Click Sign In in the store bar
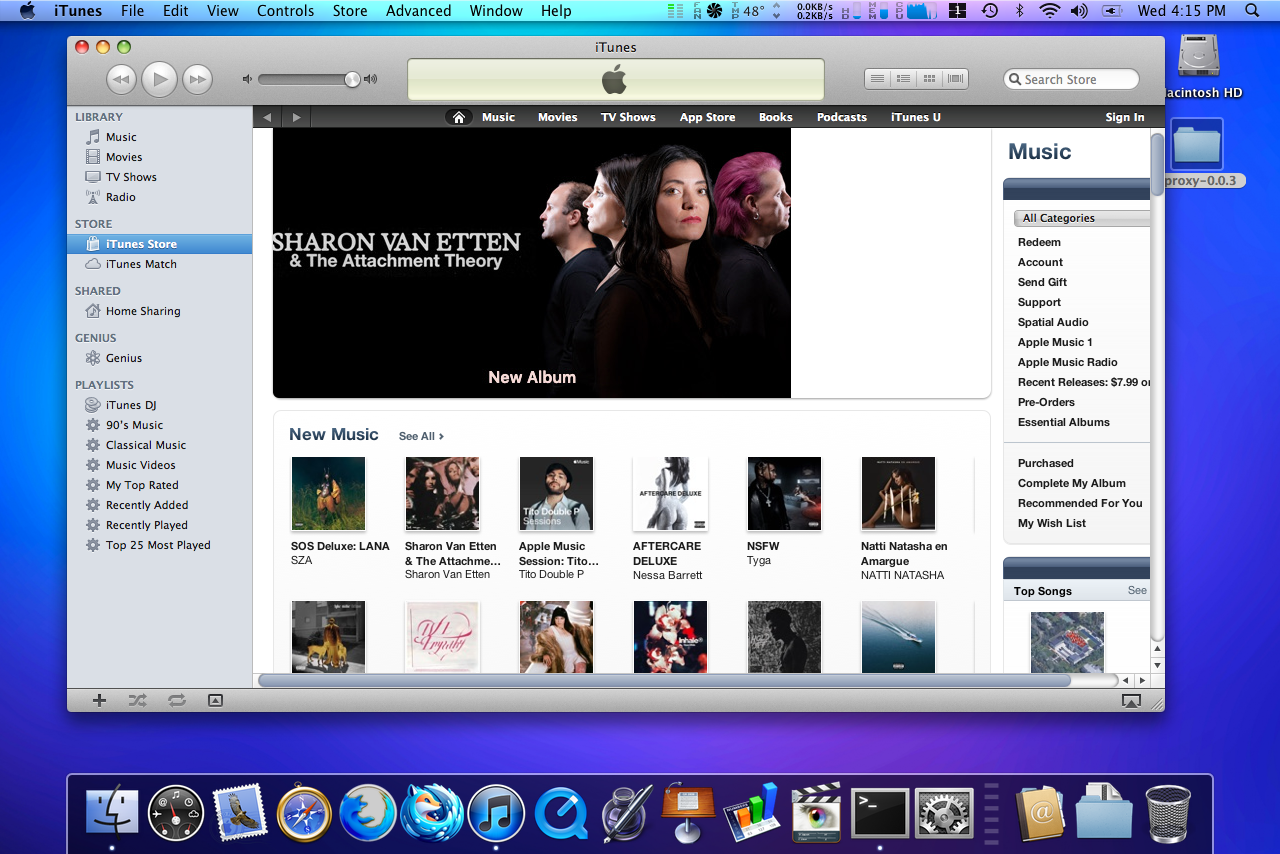1280x854 pixels. pyautogui.click(x=1125, y=117)
